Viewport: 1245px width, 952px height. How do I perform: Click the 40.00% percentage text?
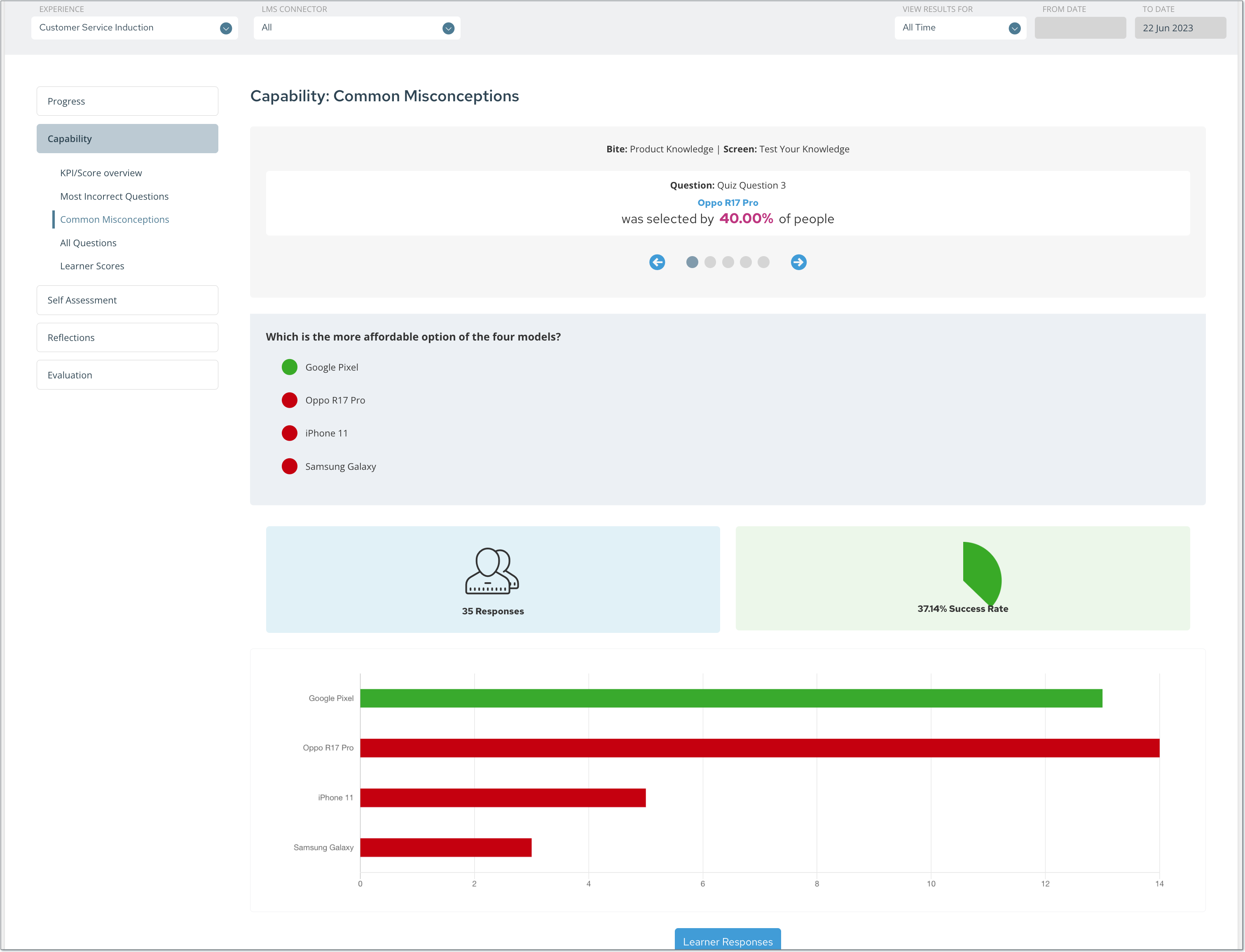pos(746,218)
